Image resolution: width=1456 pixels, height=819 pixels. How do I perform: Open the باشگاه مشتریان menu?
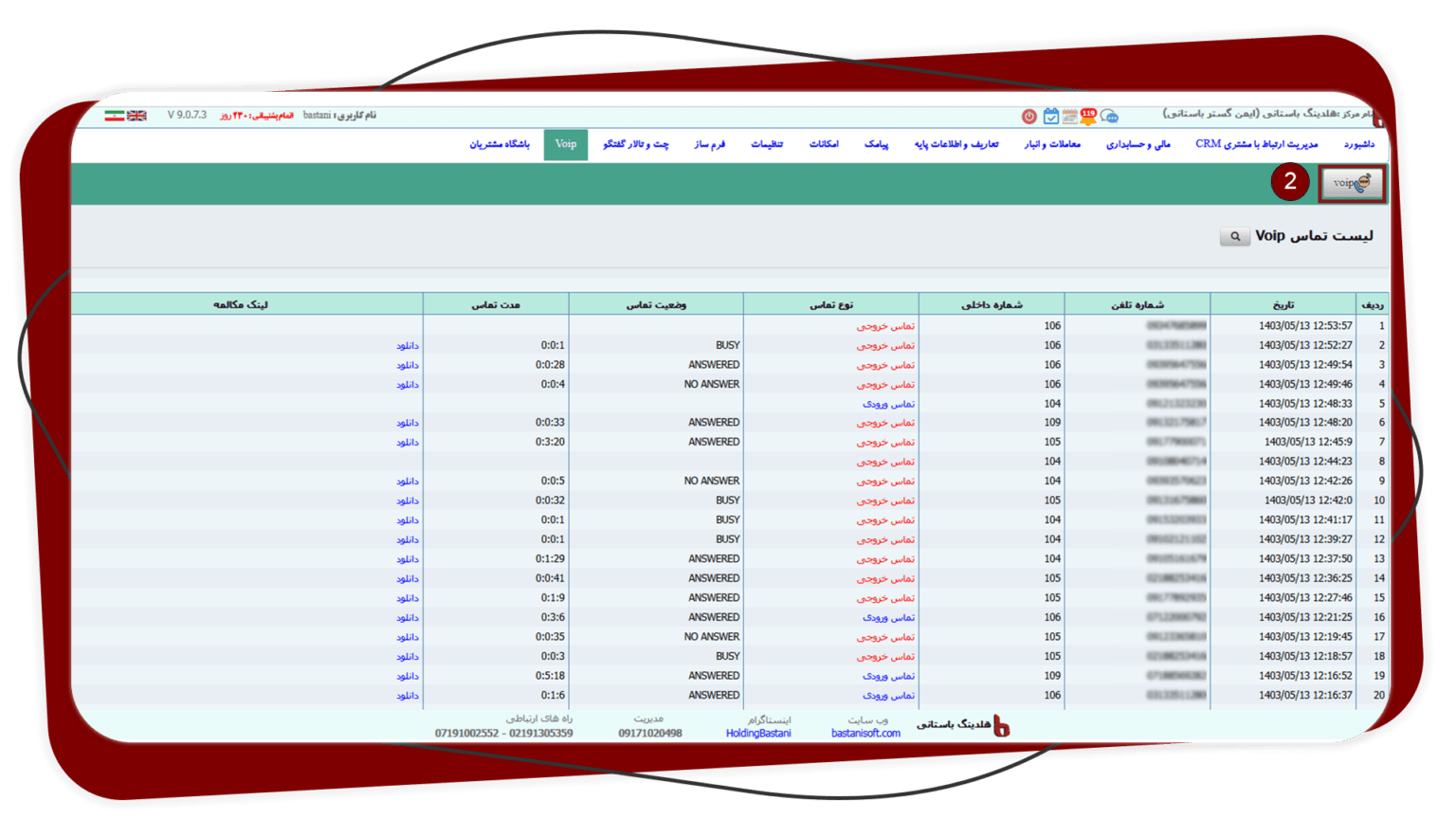click(500, 144)
